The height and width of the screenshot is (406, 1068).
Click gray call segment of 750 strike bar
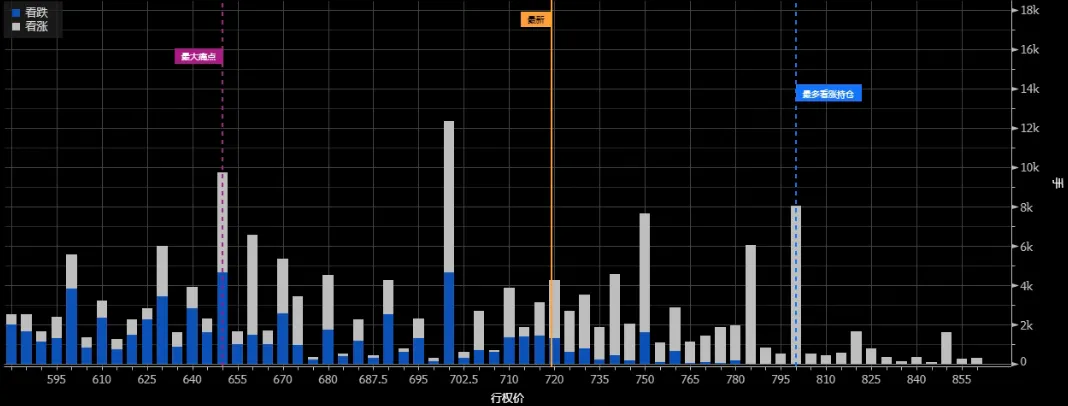644,273
